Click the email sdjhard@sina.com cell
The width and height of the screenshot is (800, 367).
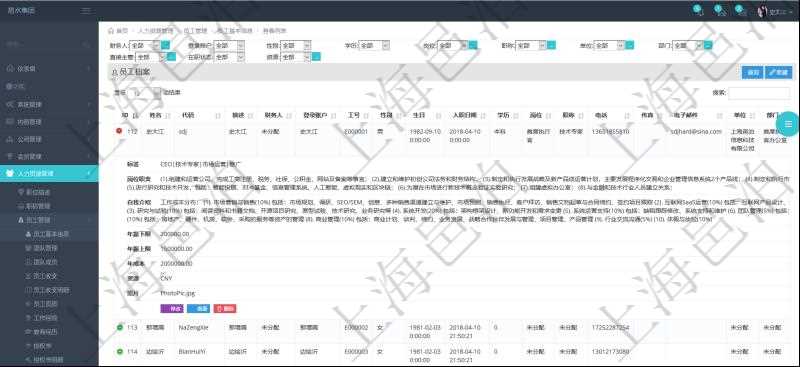coord(696,131)
